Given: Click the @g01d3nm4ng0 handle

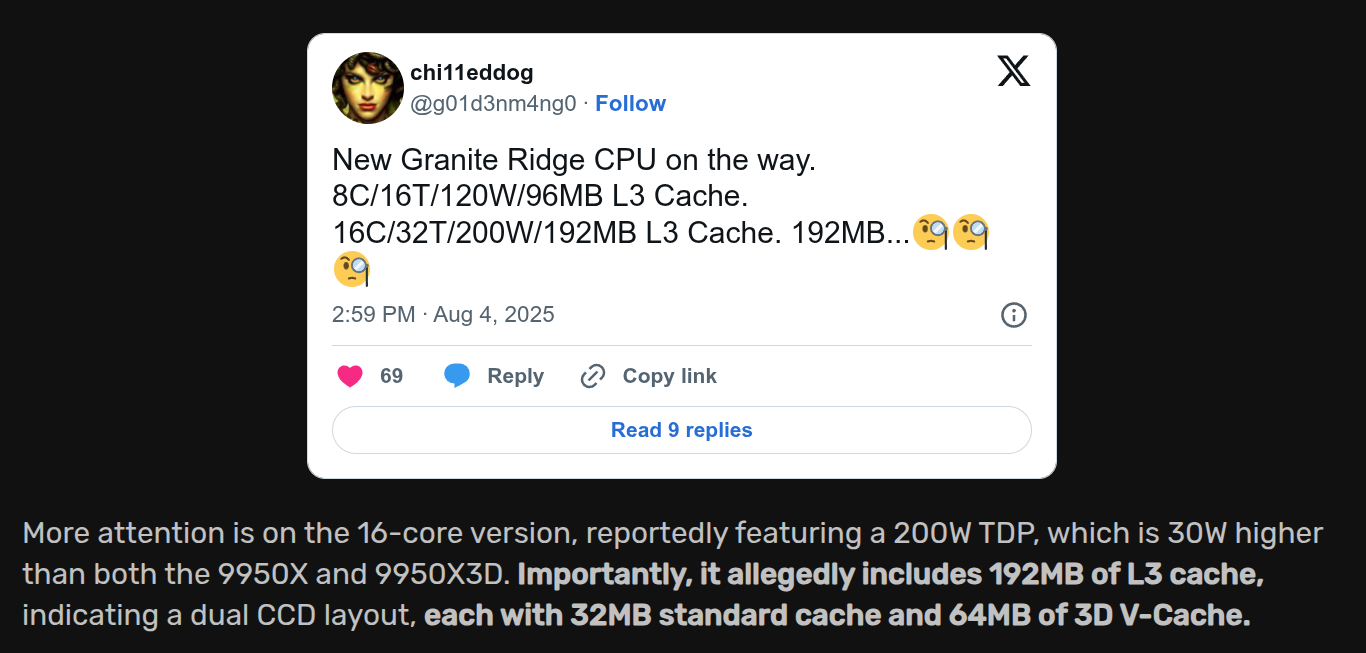Looking at the screenshot, I should point(493,104).
